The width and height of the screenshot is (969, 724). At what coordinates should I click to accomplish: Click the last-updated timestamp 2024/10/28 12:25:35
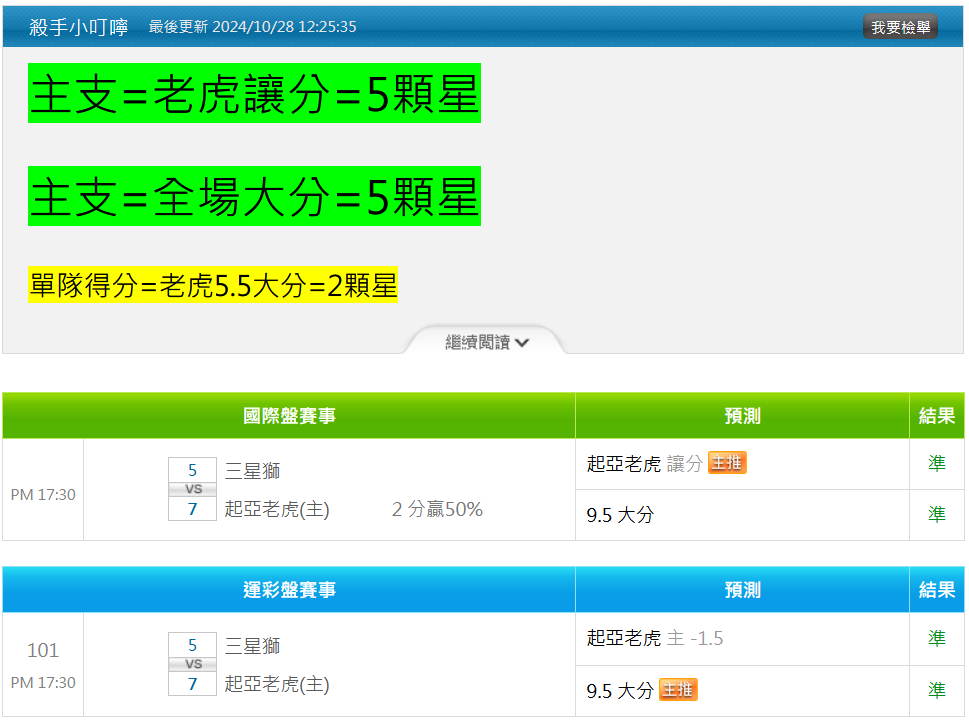tap(284, 27)
